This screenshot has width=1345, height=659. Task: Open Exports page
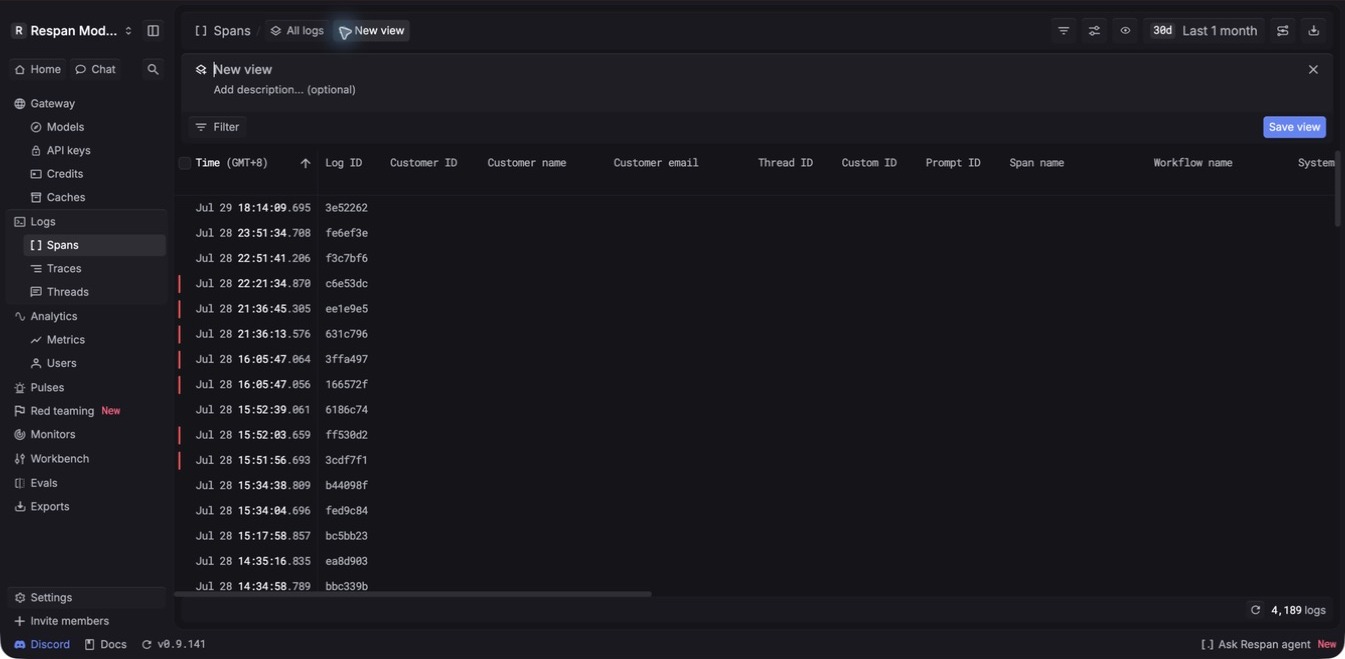click(49, 506)
